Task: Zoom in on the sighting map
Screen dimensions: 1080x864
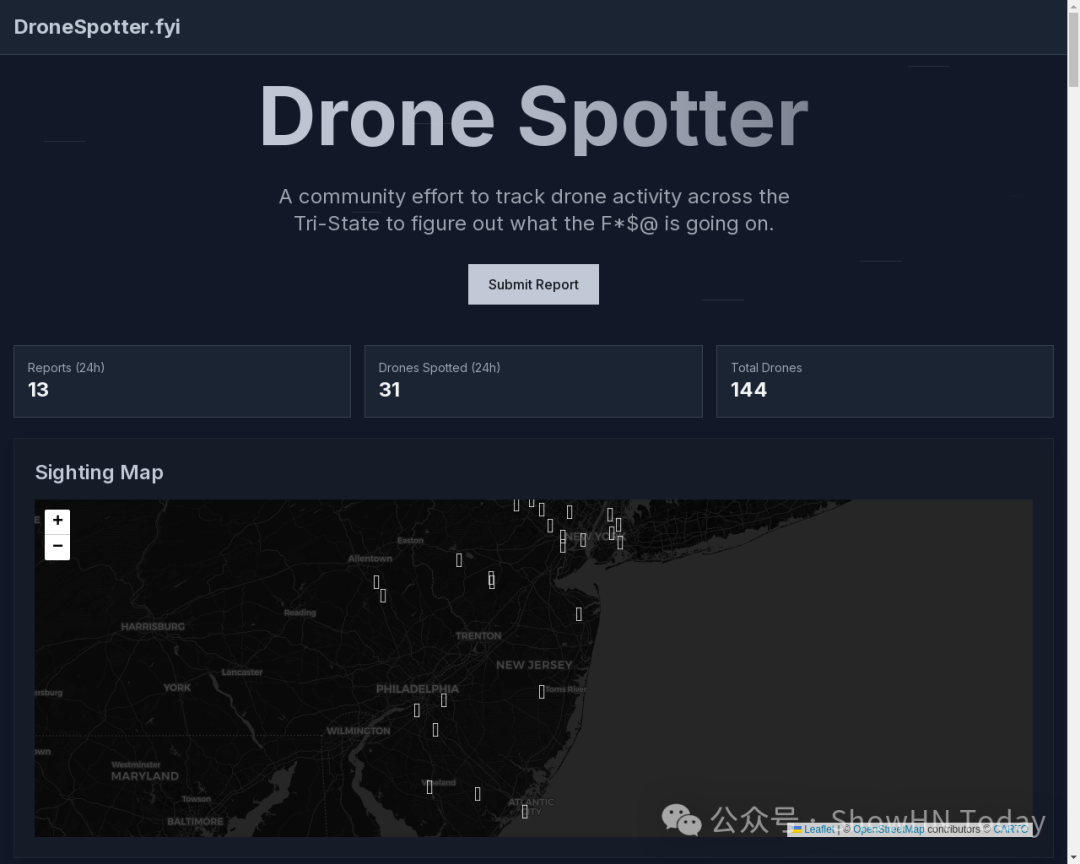Action: tap(57, 522)
